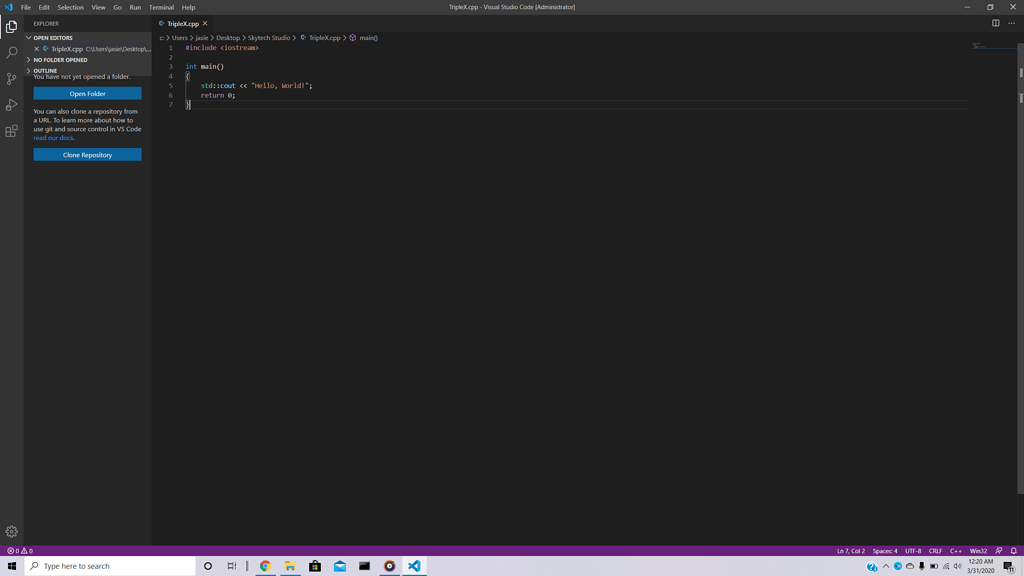Open Microsoft Store from the taskbar
Screen dimensions: 1024x576
click(x=315, y=566)
